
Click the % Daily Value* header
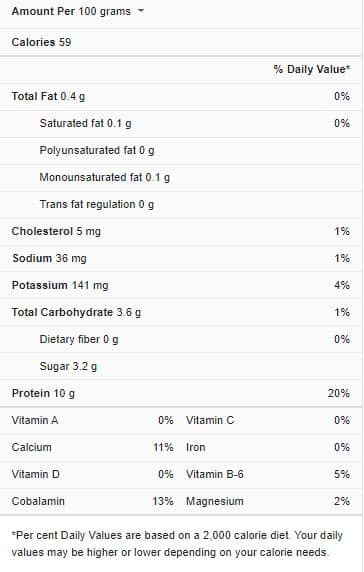(312, 69)
